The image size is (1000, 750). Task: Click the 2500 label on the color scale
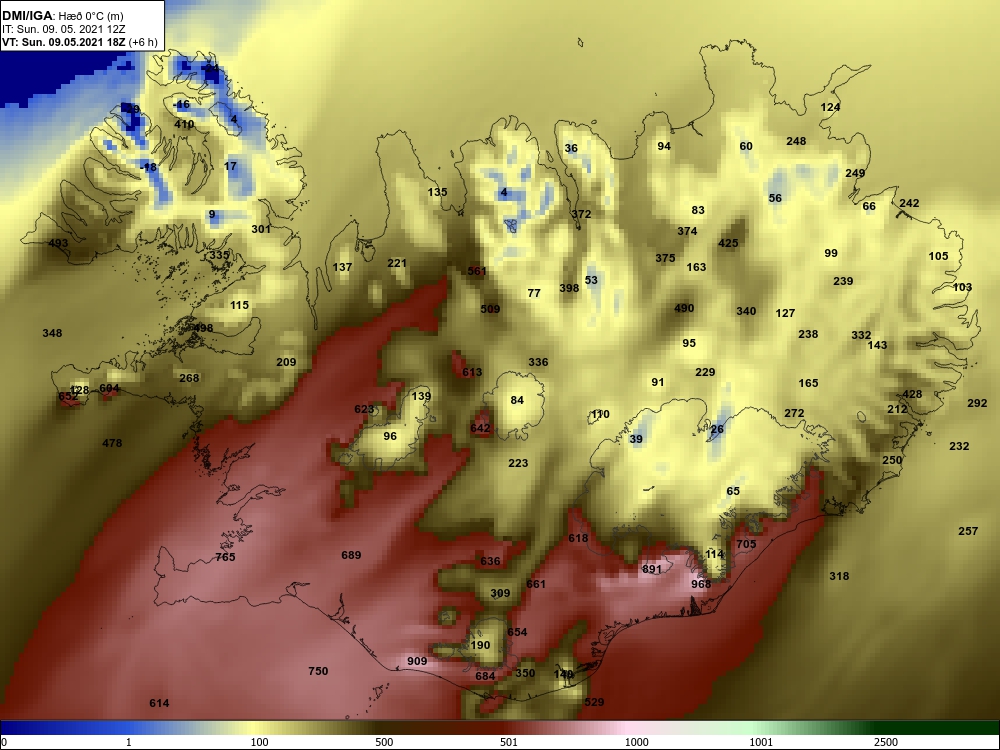click(887, 742)
